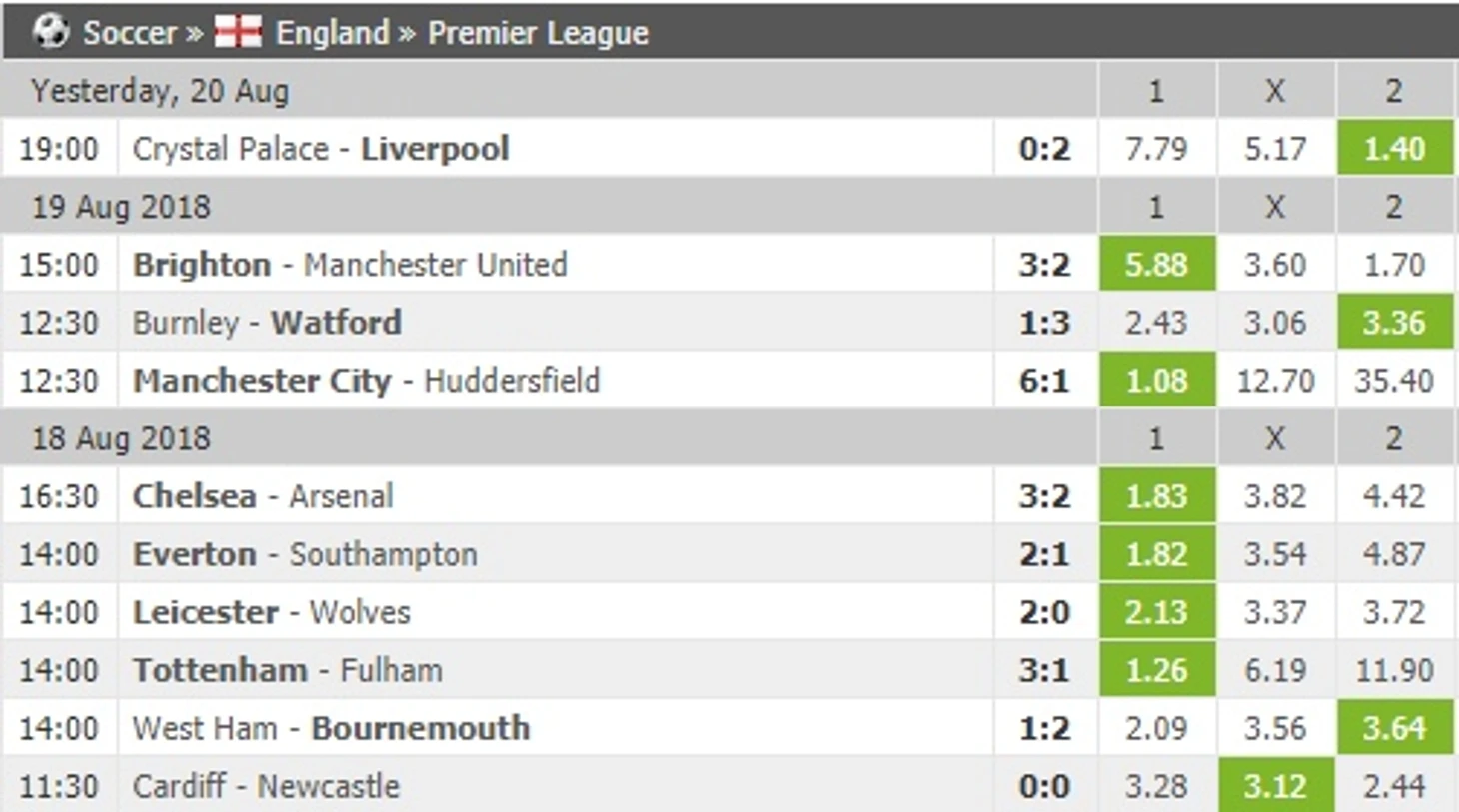The height and width of the screenshot is (812, 1459).
Task: Click the England flag icon
Action: click(x=238, y=32)
